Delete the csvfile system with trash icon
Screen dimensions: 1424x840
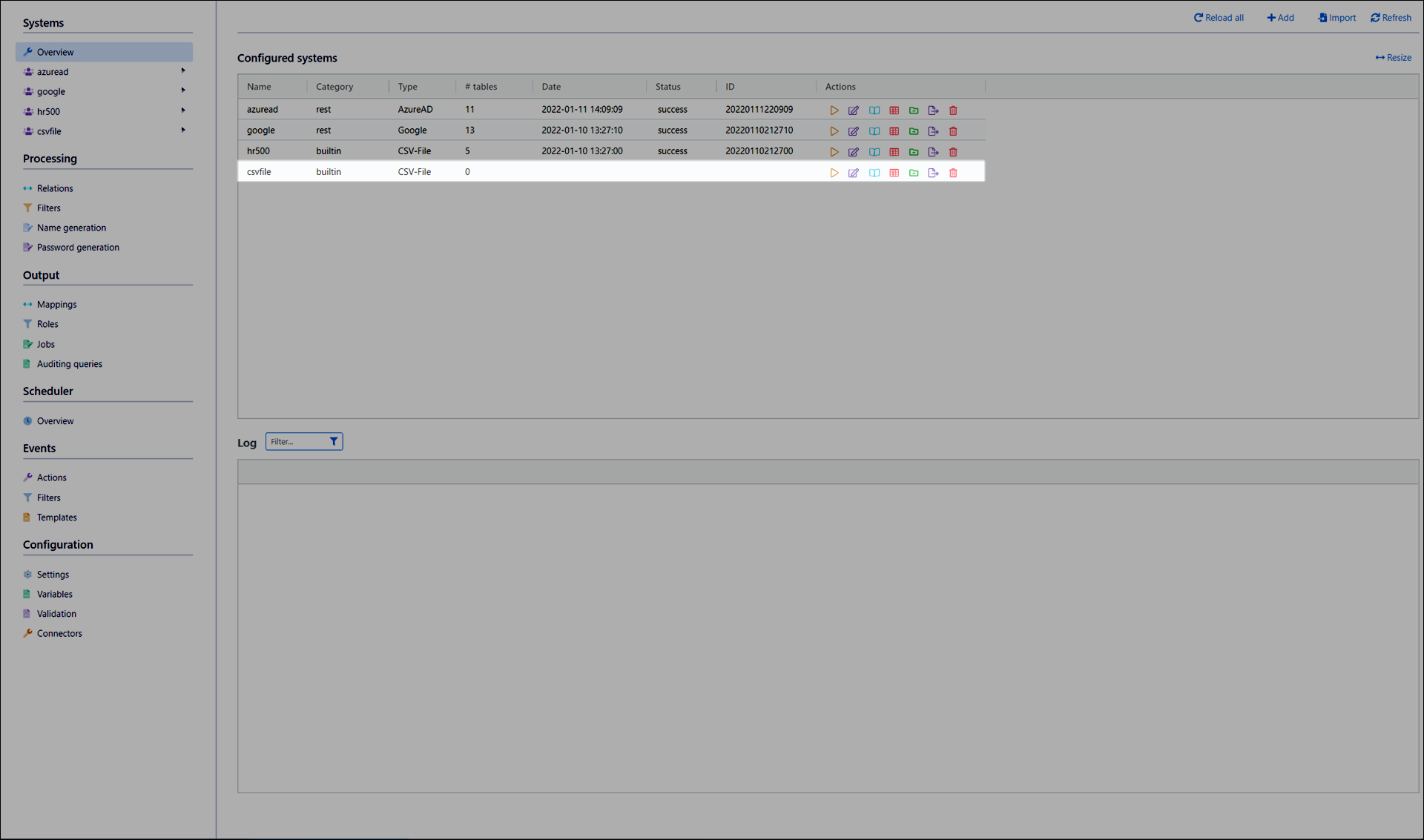pyautogui.click(x=953, y=173)
